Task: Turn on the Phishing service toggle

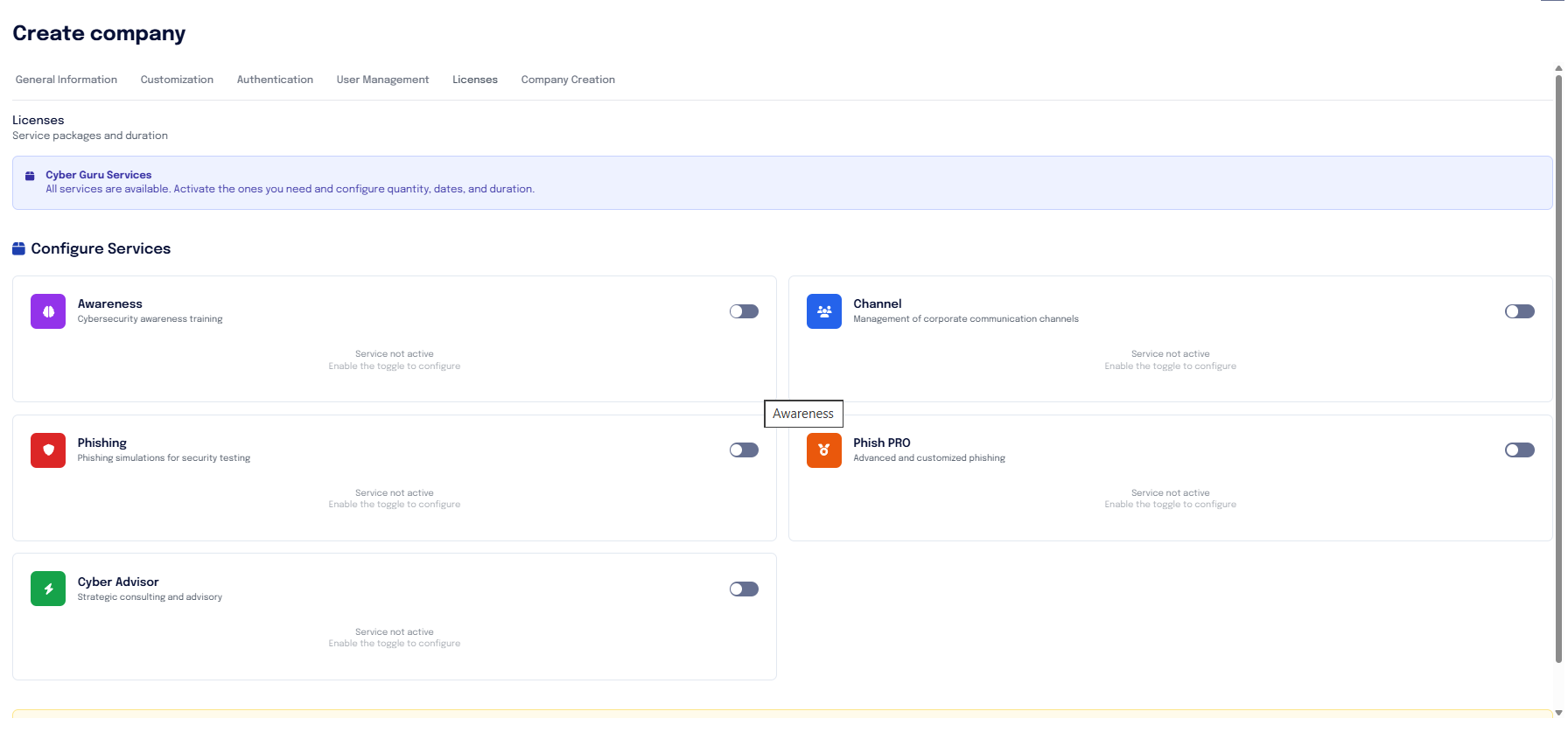Action: coord(744,450)
